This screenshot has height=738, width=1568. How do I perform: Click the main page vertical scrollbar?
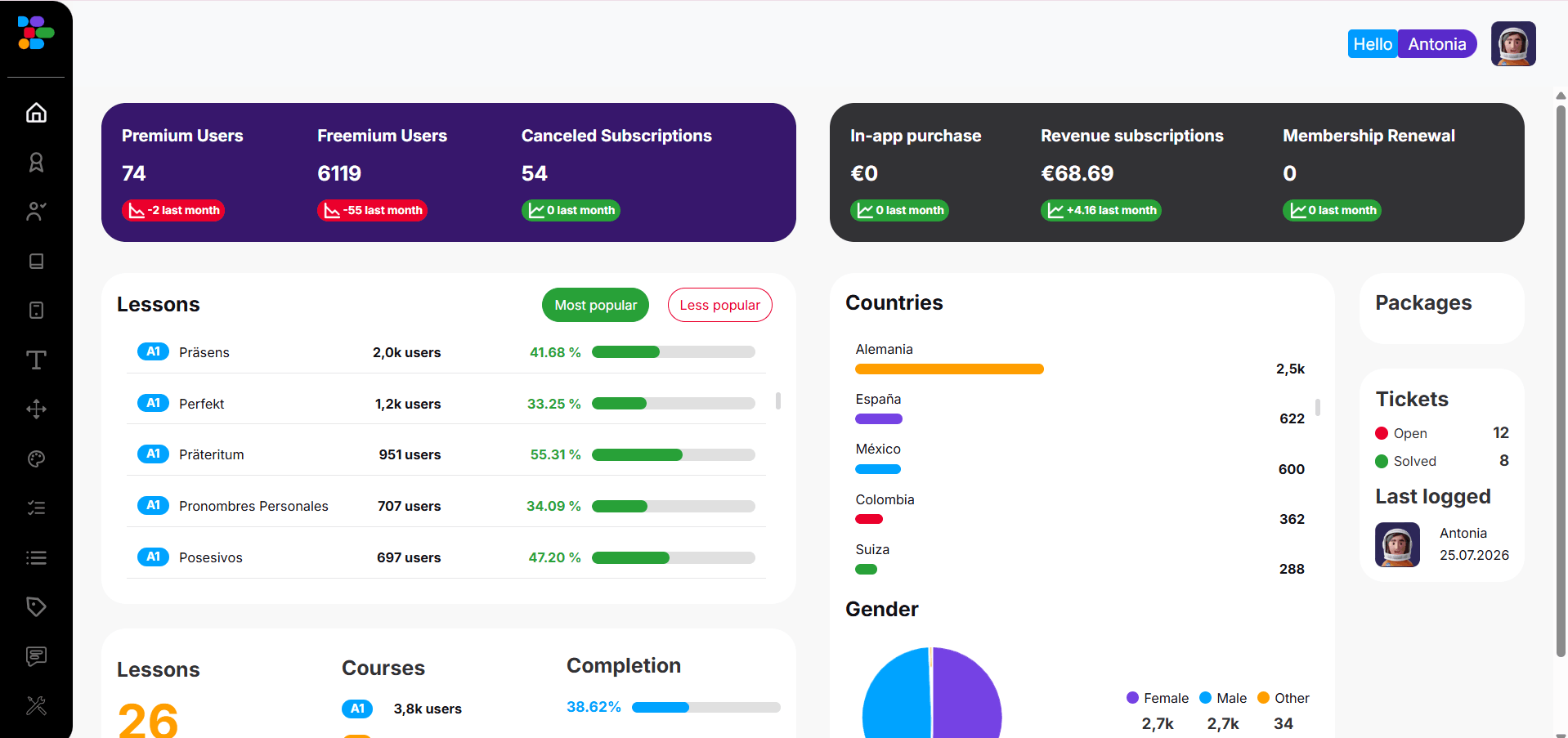tap(1561, 380)
